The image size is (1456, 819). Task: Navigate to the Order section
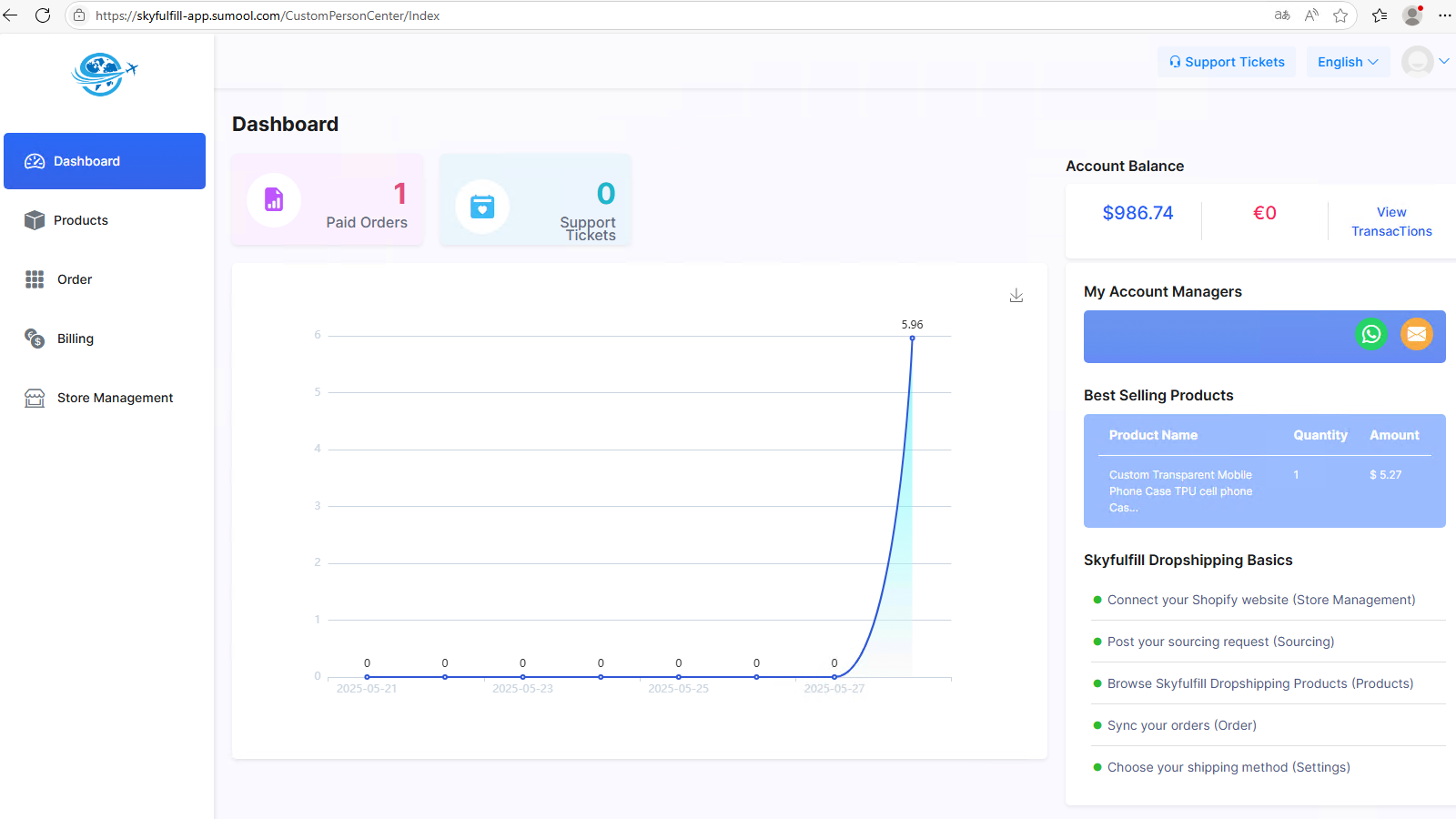[105, 279]
